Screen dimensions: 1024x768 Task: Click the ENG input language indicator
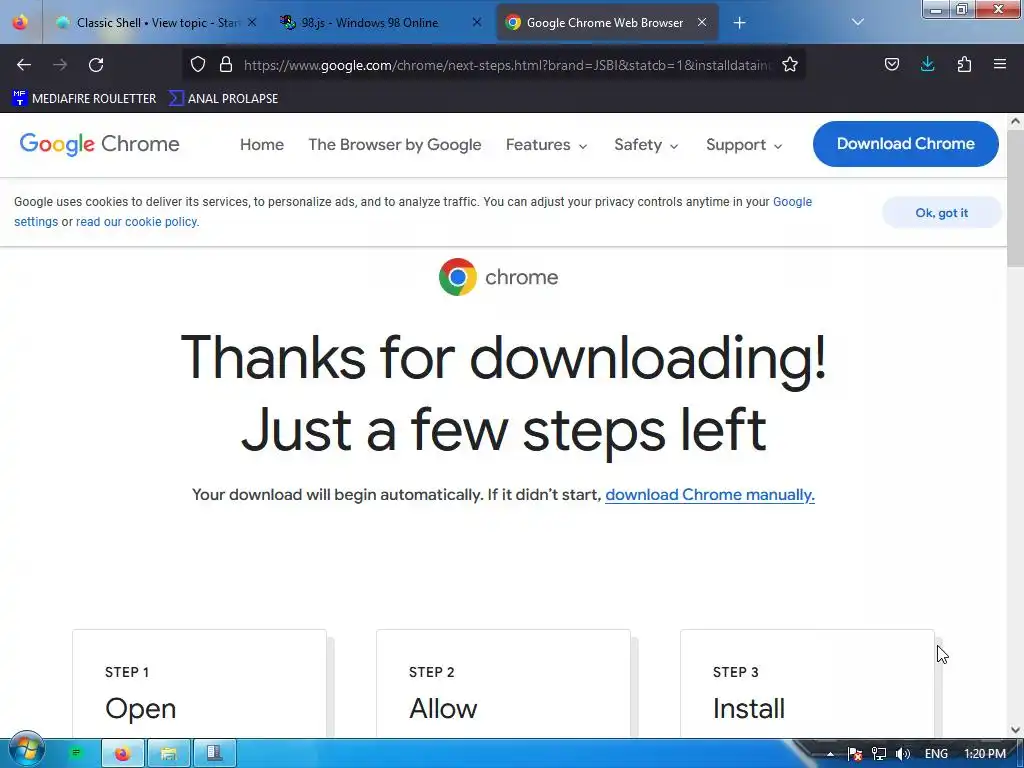[x=936, y=754]
